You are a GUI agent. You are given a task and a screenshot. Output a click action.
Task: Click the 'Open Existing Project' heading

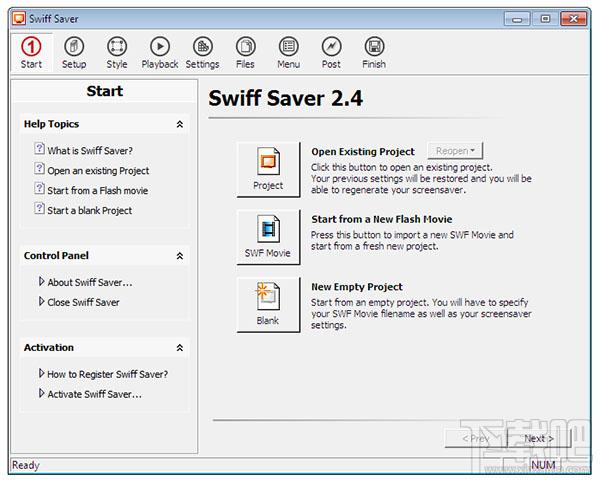tap(363, 152)
